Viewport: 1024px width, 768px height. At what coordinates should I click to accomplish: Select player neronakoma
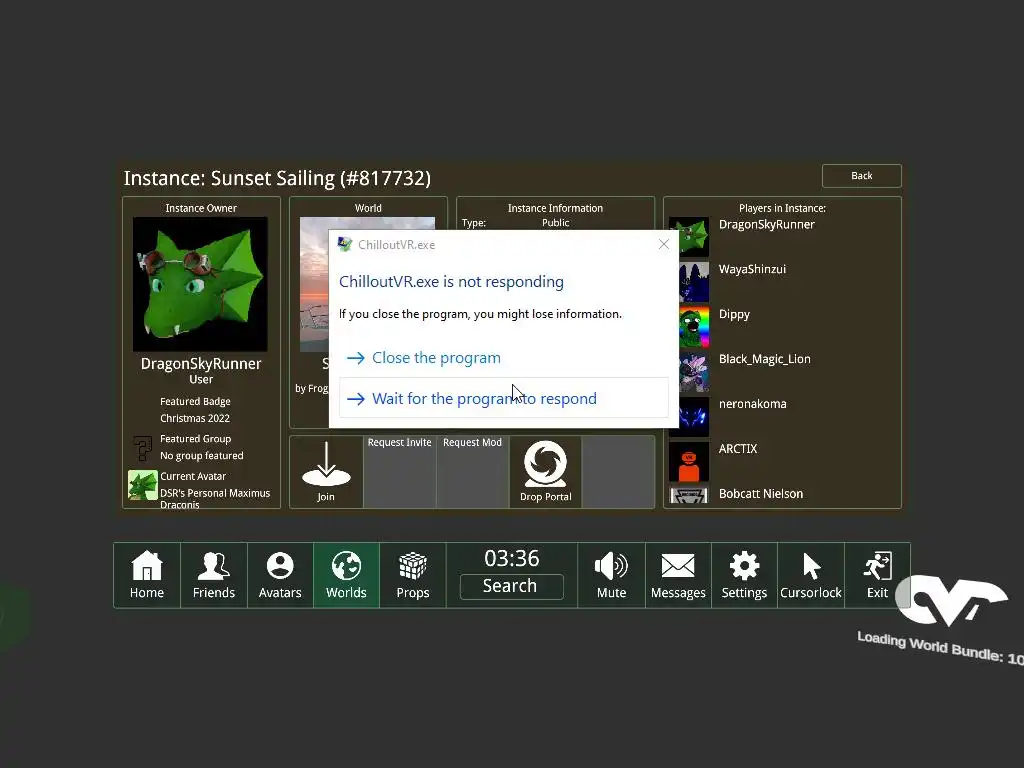pyautogui.click(x=752, y=404)
